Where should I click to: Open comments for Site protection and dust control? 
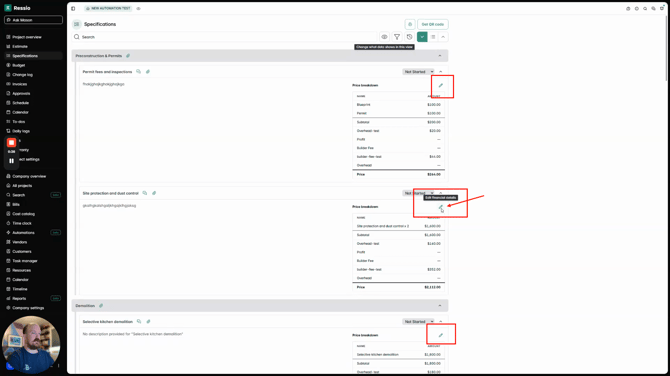[x=145, y=193]
